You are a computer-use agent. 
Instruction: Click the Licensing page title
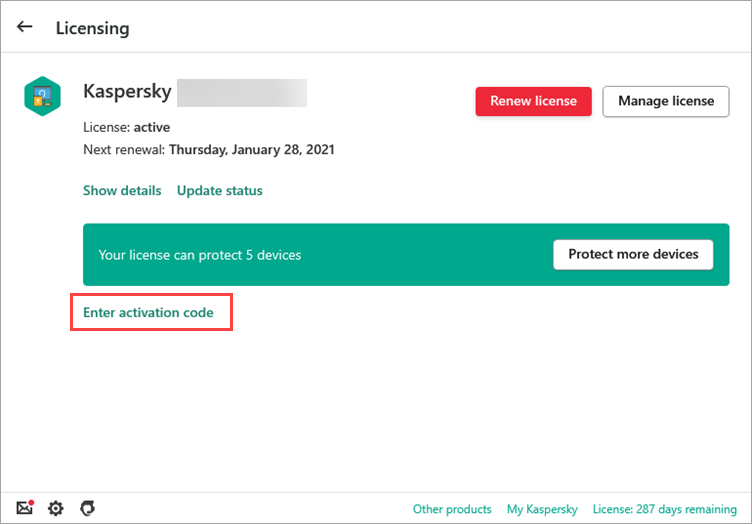(x=93, y=28)
